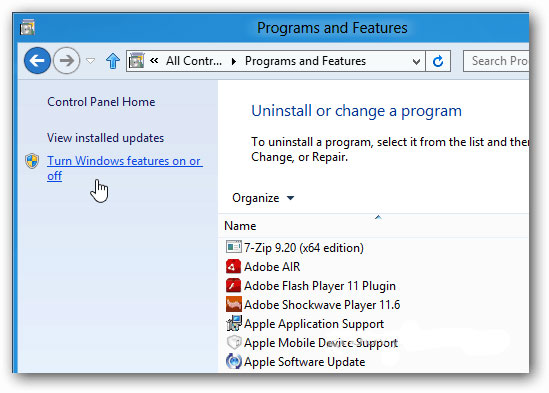Go to Control Panel Home
Viewport: 549px width, 393px height.
(101, 102)
